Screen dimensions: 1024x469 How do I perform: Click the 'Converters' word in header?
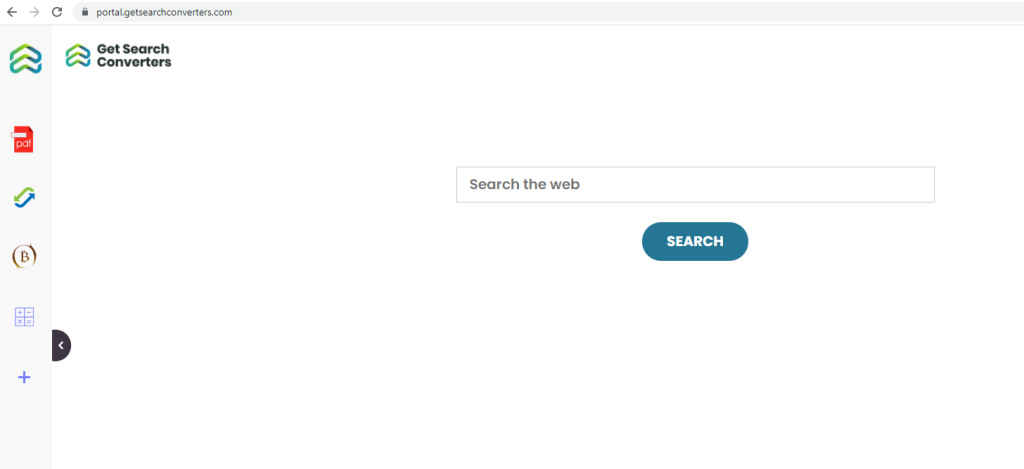(134, 62)
